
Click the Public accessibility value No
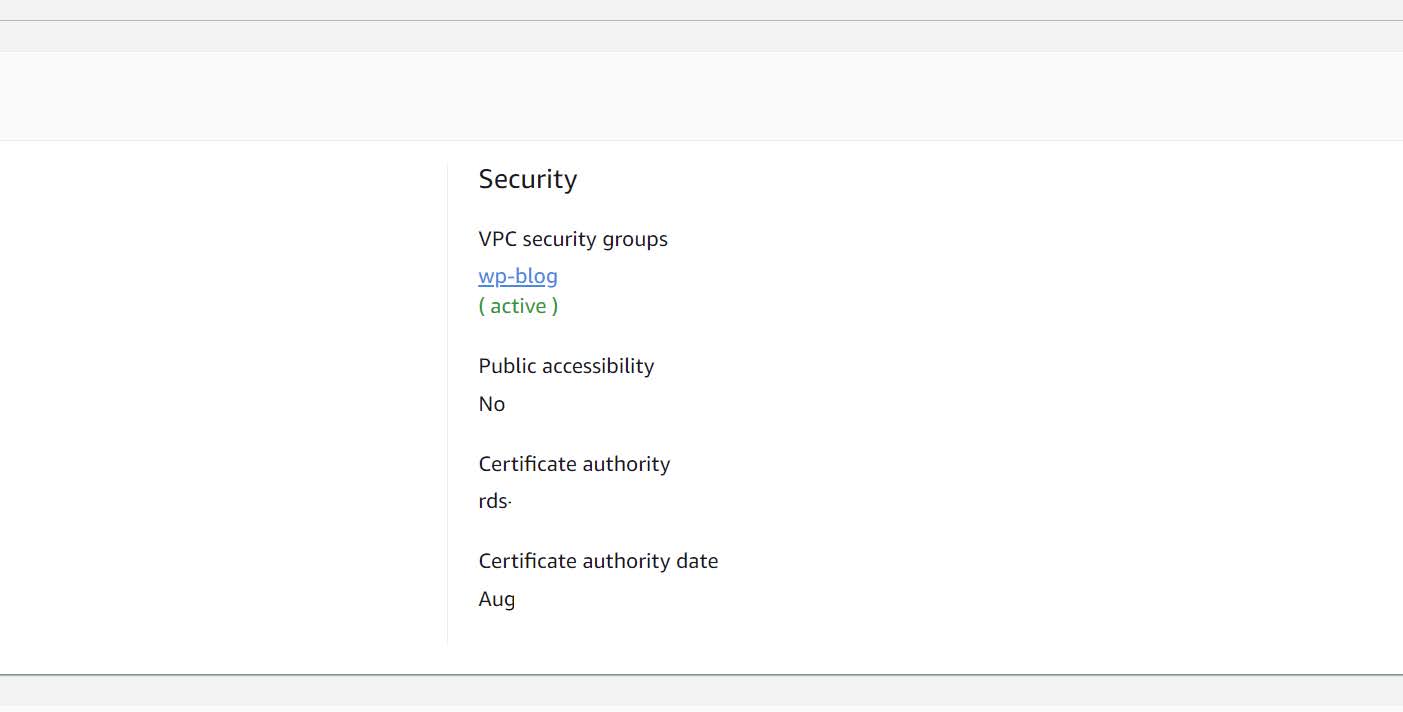pyautogui.click(x=491, y=404)
